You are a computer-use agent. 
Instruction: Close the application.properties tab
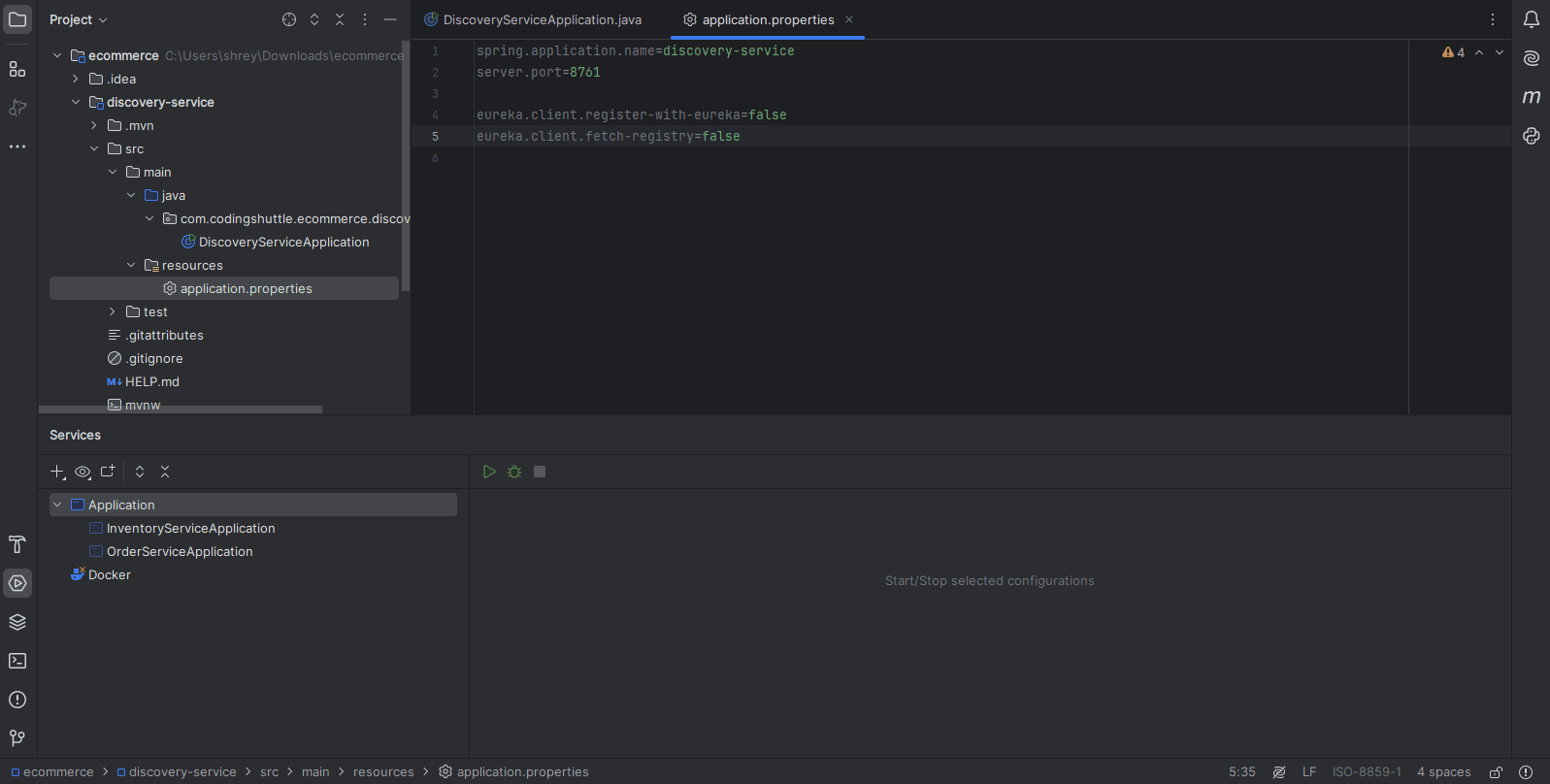(x=849, y=19)
